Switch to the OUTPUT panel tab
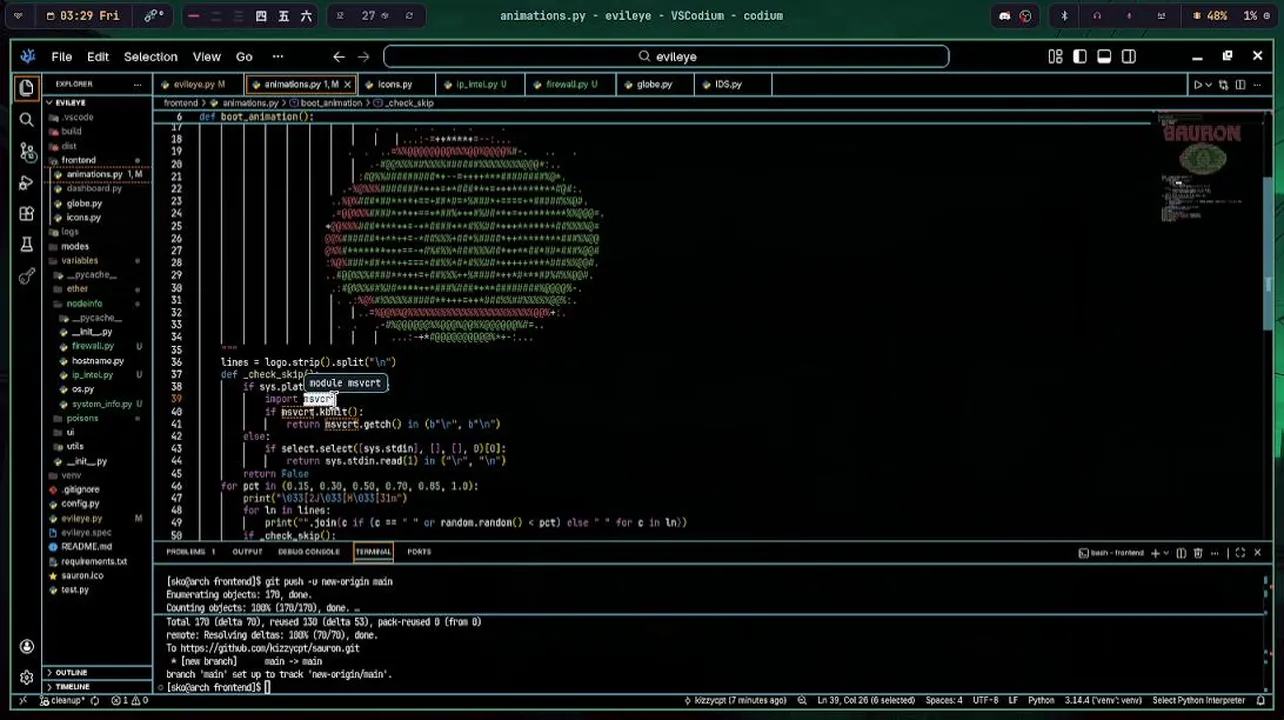1284x720 pixels. [x=247, y=552]
